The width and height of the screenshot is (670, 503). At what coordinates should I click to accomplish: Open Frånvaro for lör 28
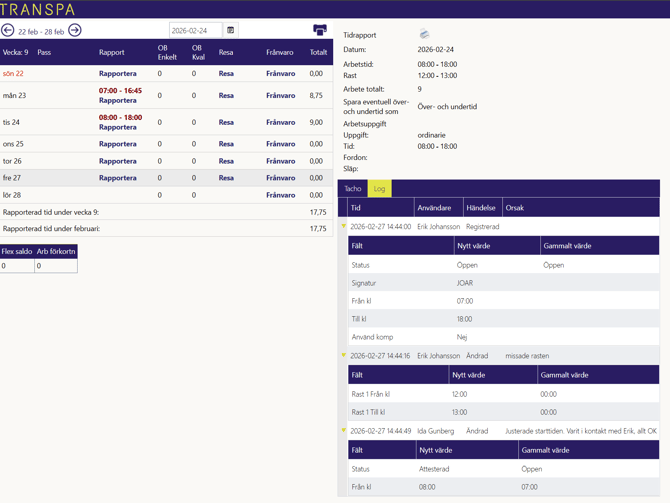280,195
